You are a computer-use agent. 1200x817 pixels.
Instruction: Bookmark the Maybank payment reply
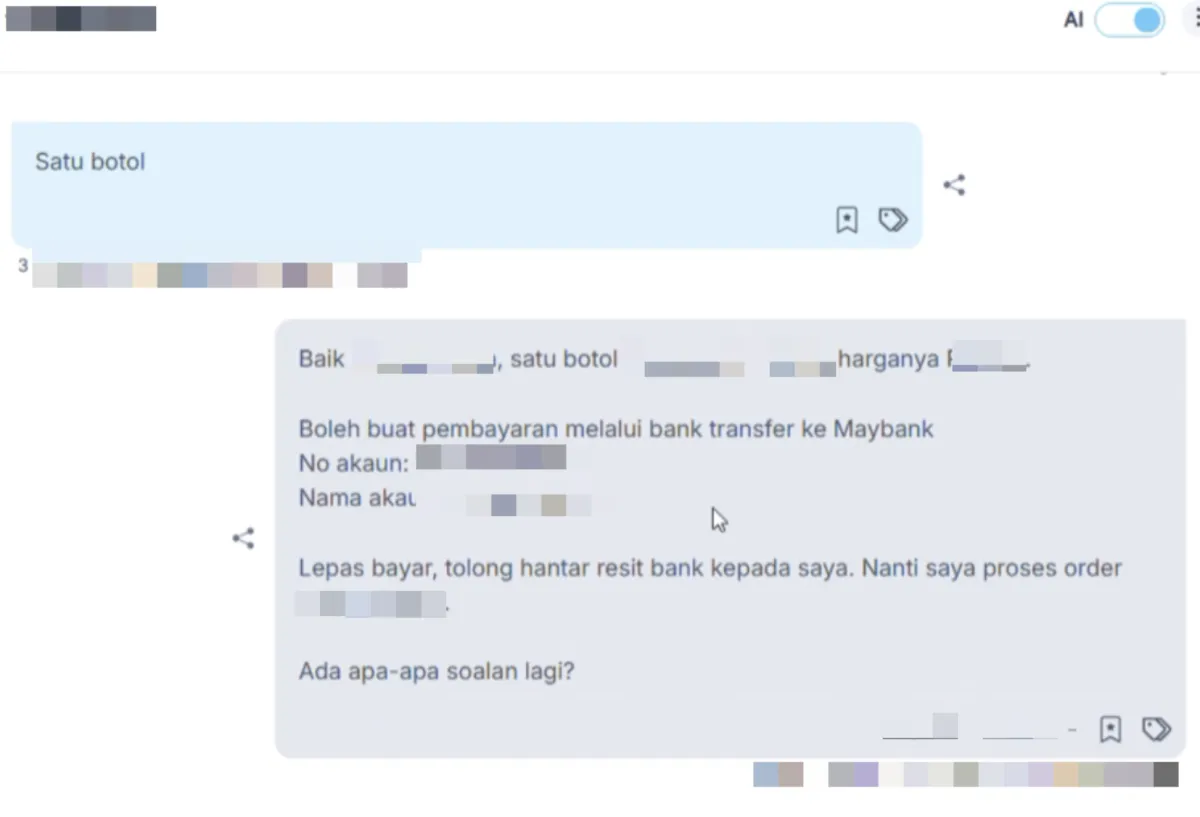[x=1110, y=729]
